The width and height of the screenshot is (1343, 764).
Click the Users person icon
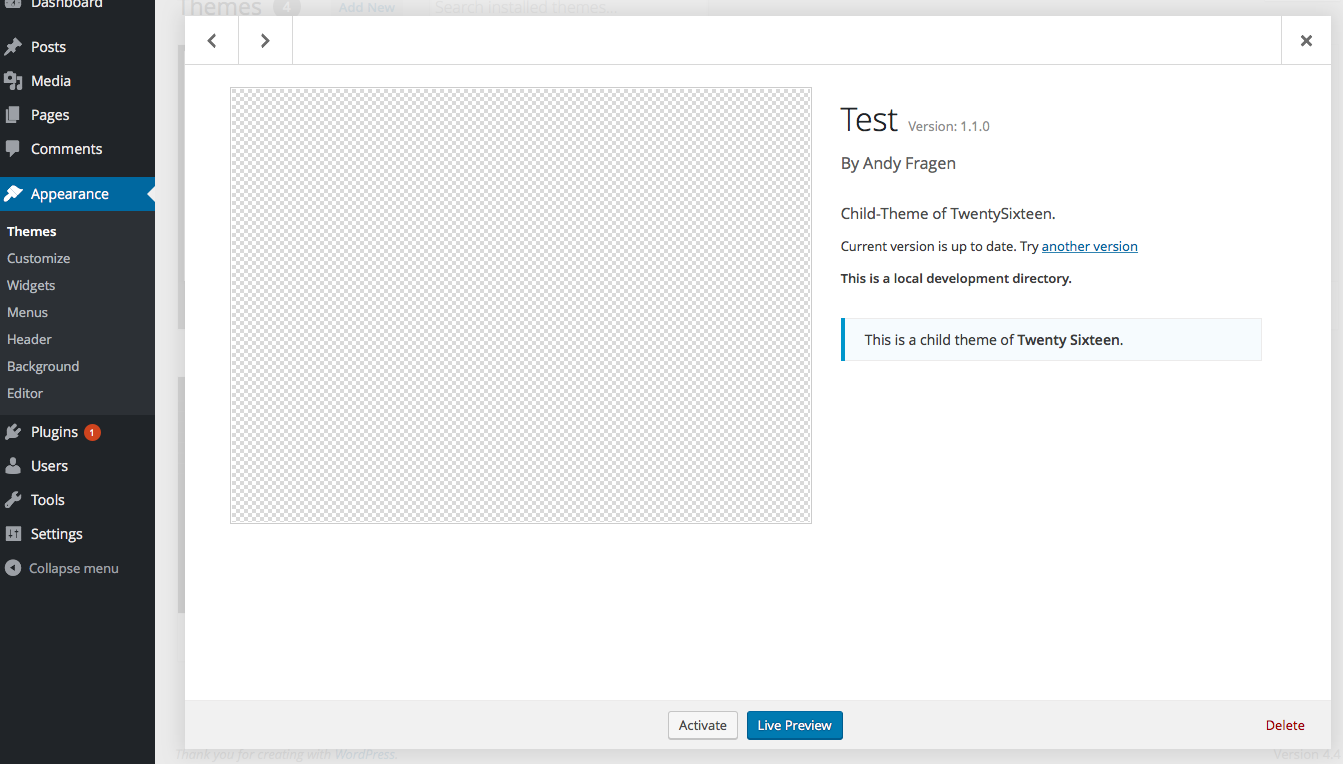pyautogui.click(x=13, y=466)
